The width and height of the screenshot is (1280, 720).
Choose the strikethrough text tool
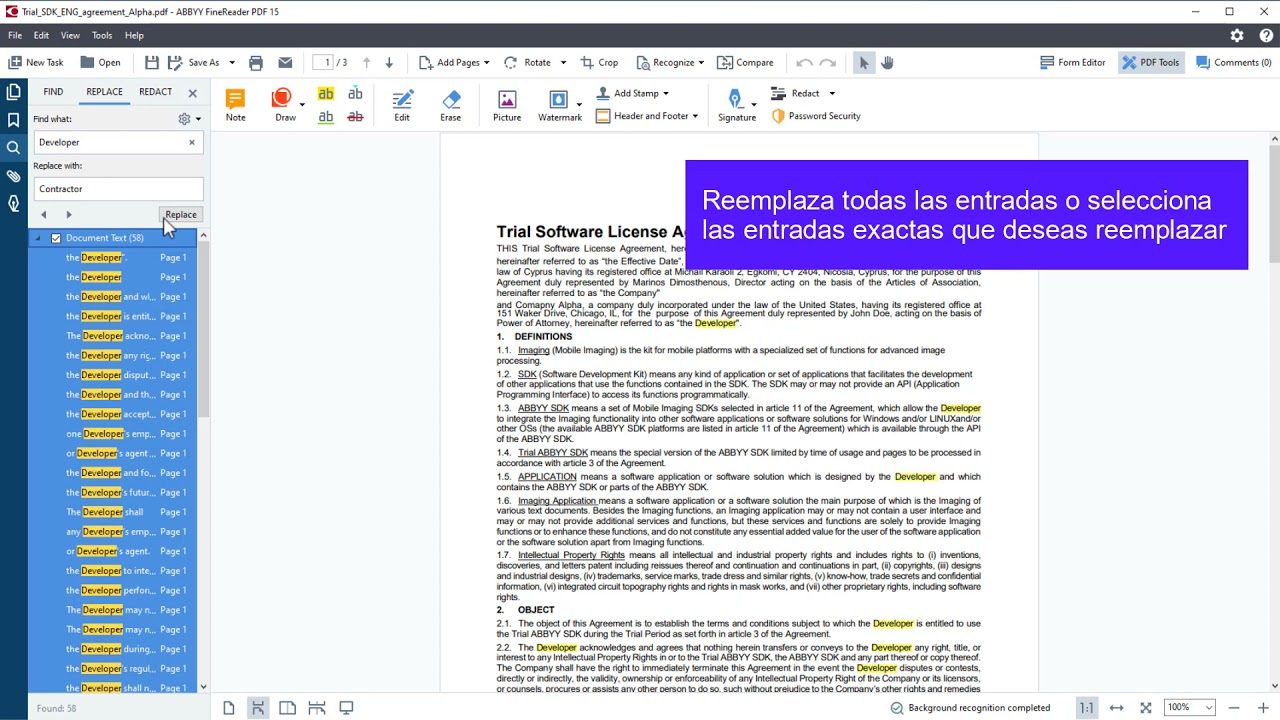pyautogui.click(x=355, y=117)
